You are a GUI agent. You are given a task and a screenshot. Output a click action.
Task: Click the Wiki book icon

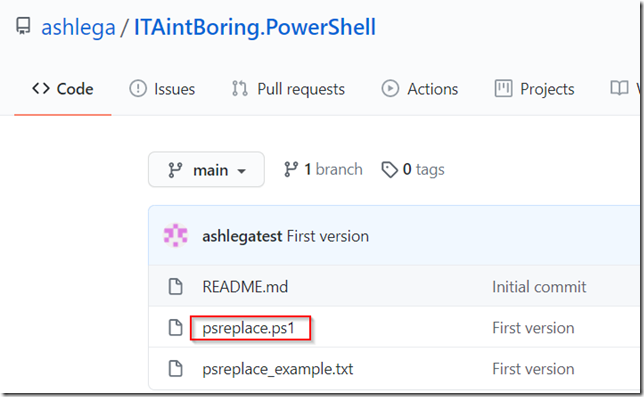(x=619, y=88)
